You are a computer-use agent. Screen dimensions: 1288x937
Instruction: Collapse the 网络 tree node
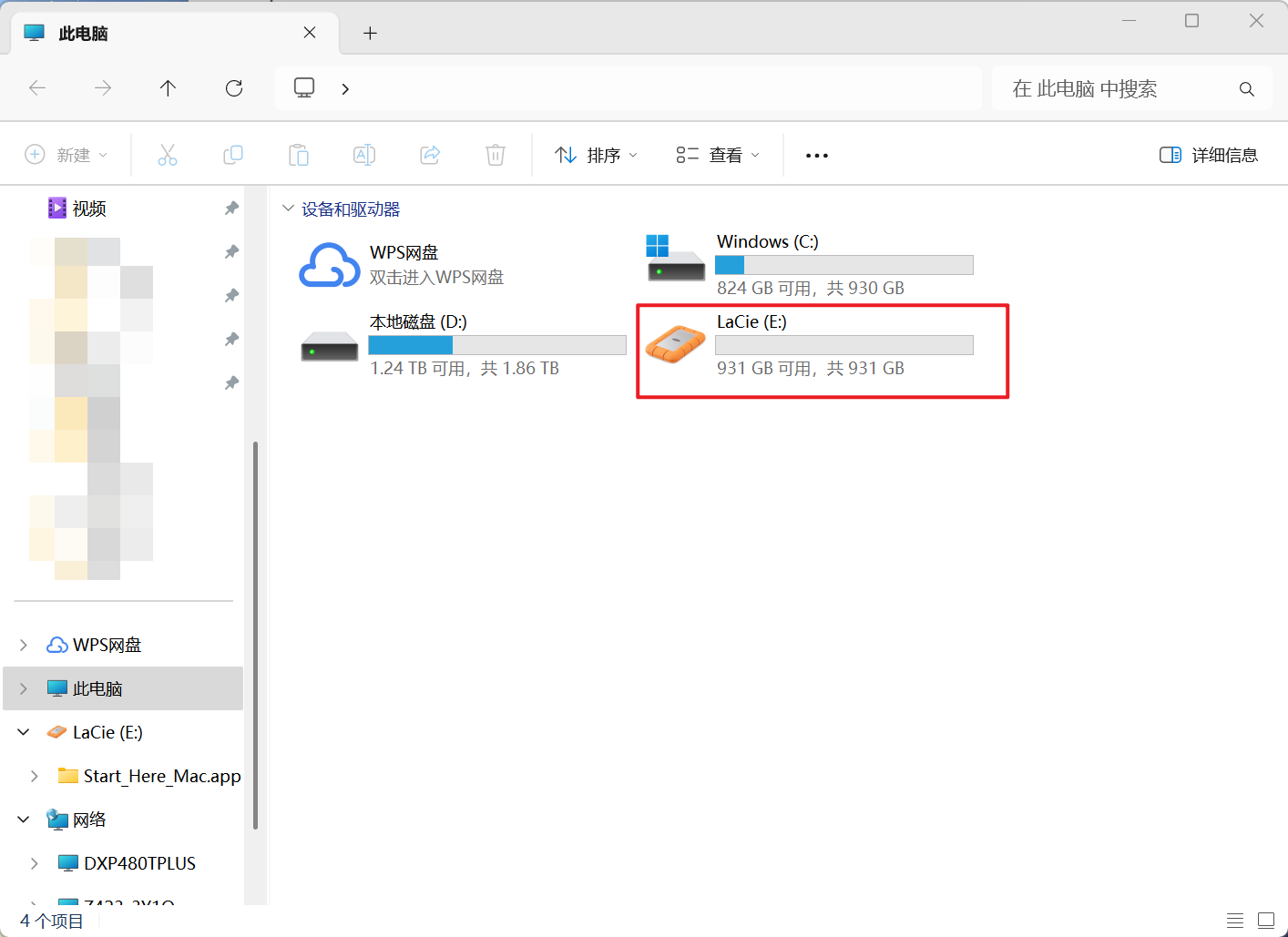[24, 820]
